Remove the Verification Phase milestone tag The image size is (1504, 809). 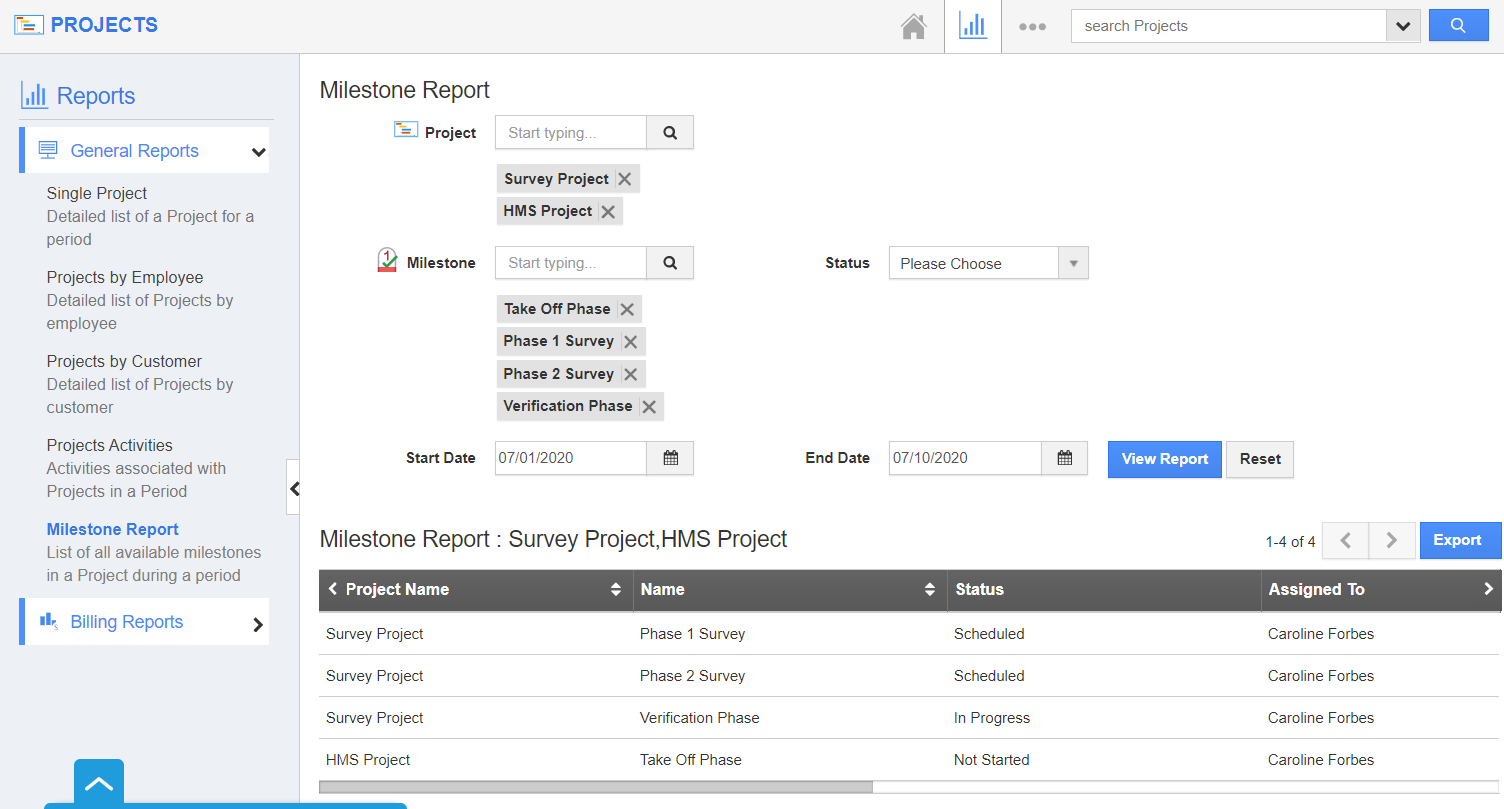(x=649, y=406)
